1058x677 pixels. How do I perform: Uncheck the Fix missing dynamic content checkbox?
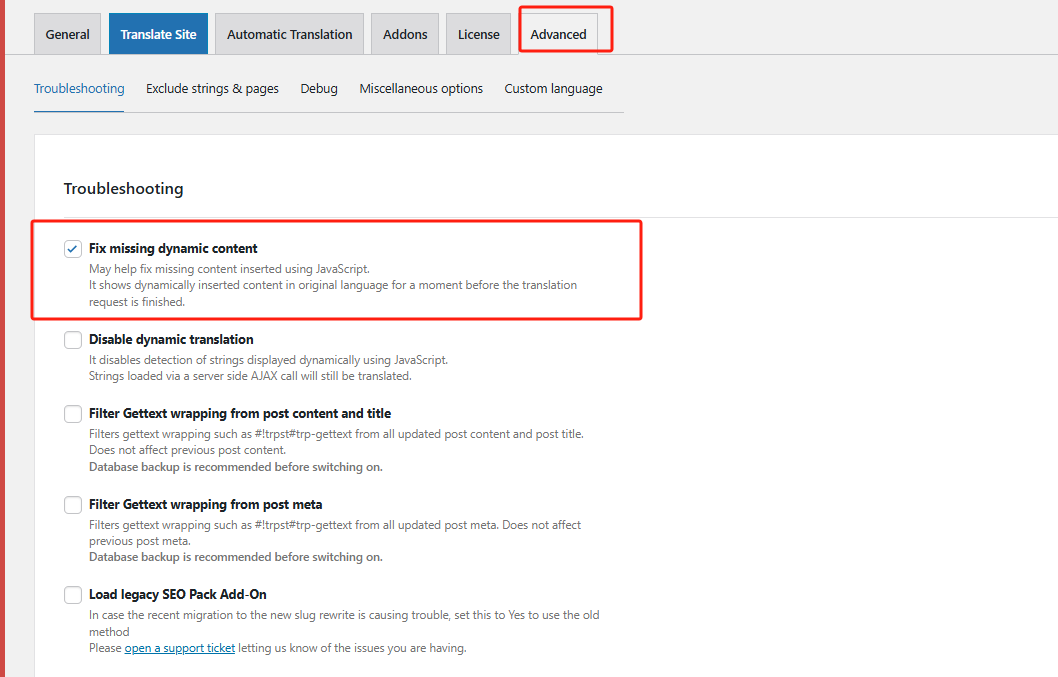pos(73,249)
